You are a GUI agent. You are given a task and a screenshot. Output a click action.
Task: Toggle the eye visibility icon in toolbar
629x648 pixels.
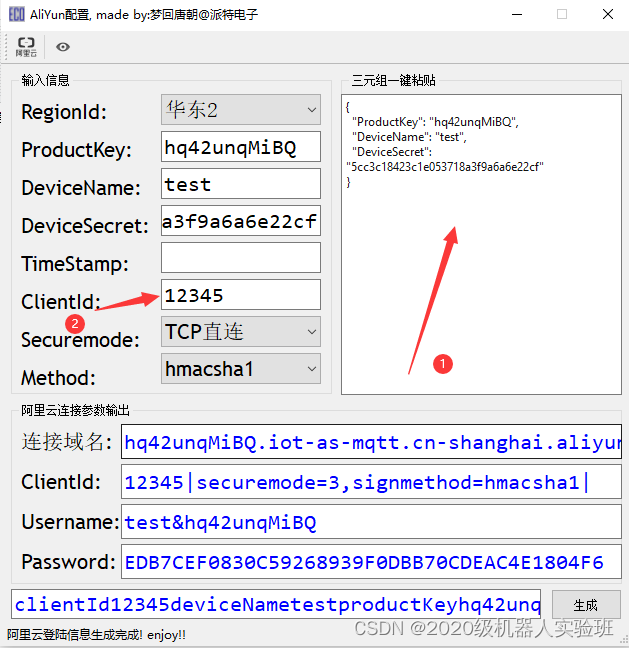[x=63, y=47]
